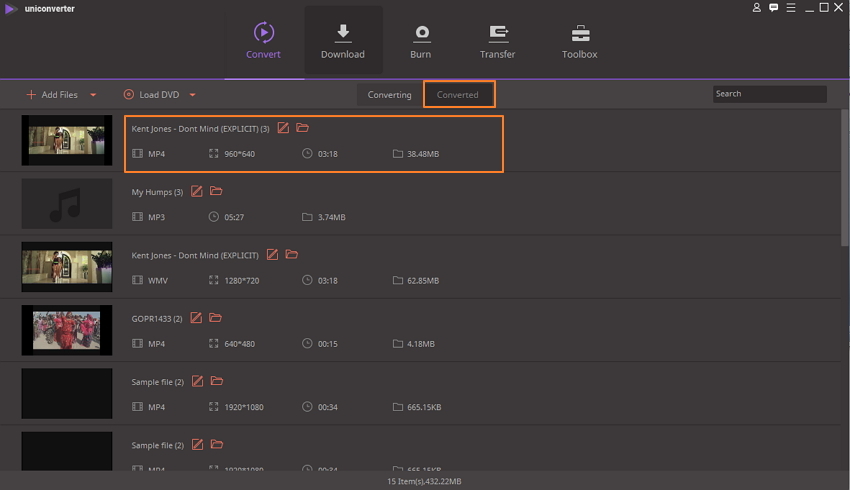Click the GOPR1433 (2) video thumbnail
The height and width of the screenshot is (490, 850).
[x=67, y=330]
